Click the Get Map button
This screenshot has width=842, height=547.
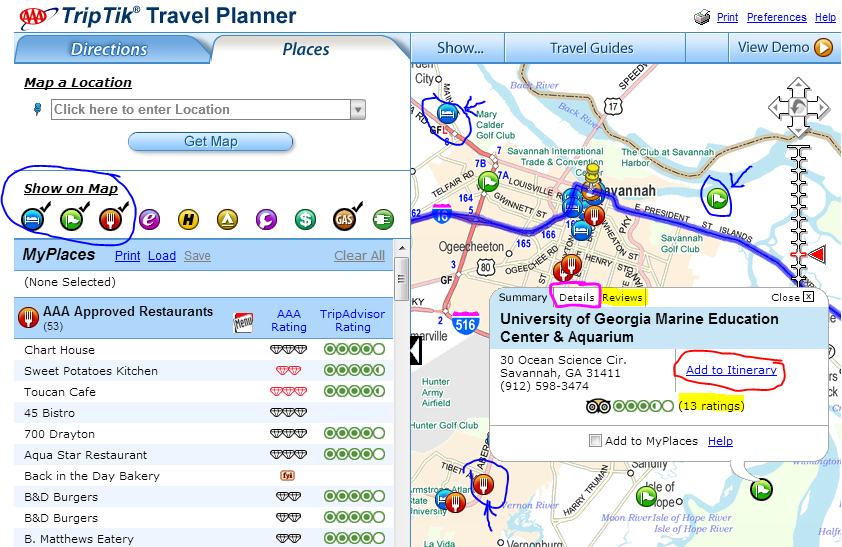tap(210, 142)
